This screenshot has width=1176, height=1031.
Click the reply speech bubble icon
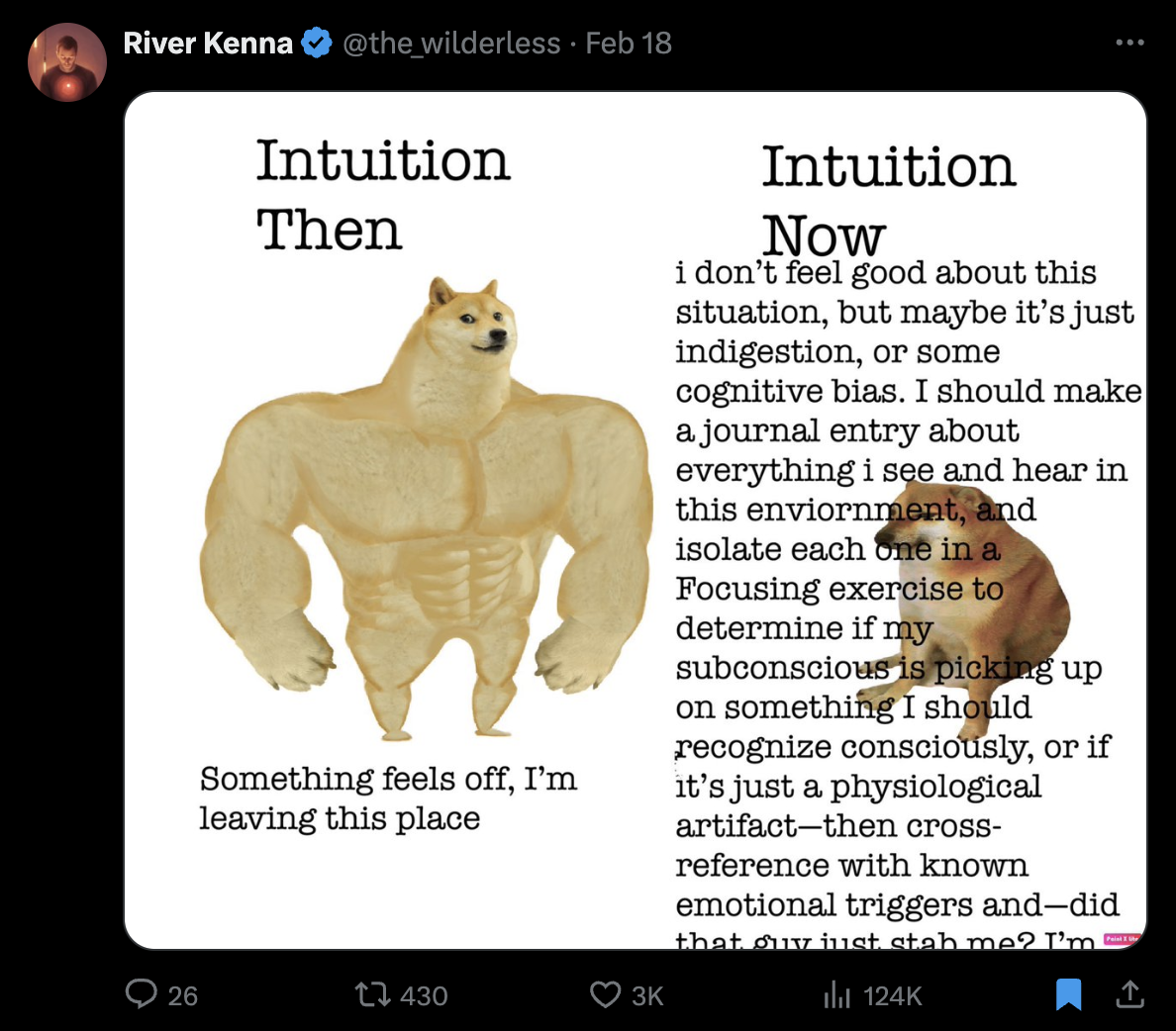coord(142,993)
